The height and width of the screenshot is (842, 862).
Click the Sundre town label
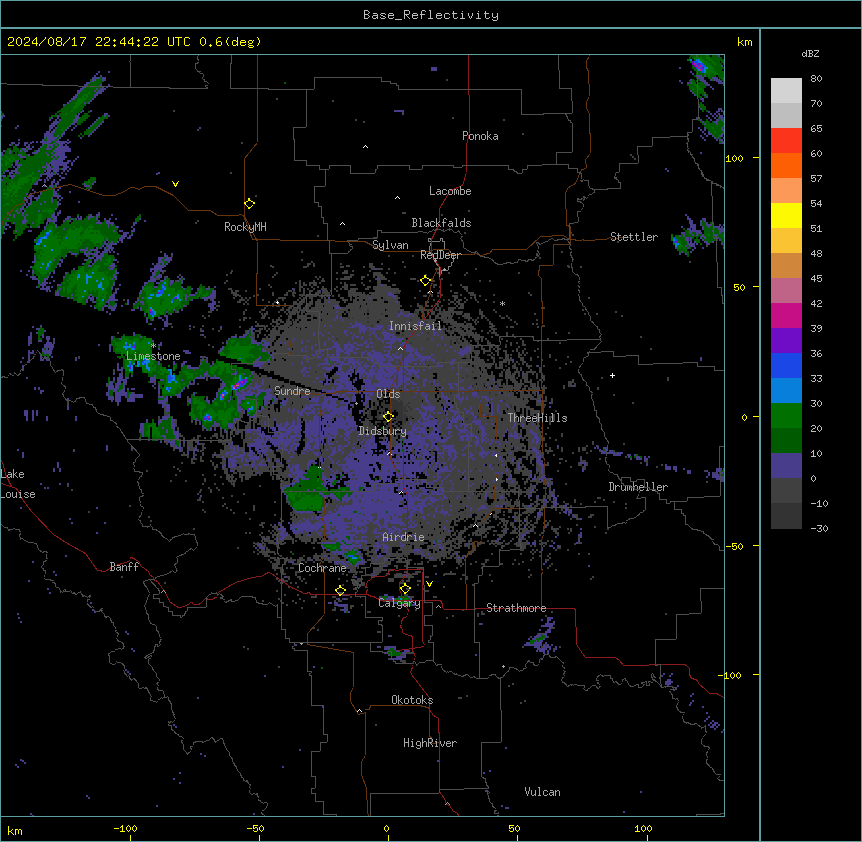pos(292,391)
